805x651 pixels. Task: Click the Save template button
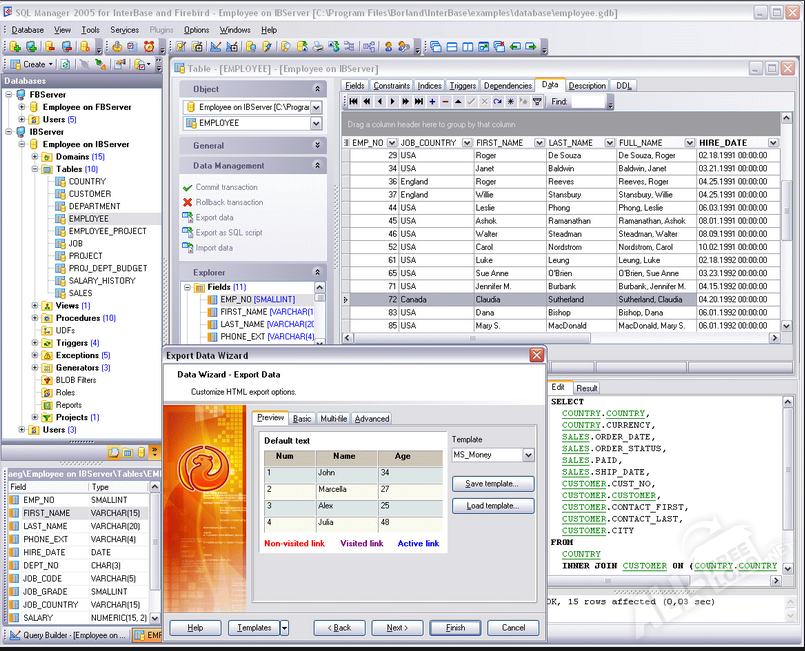(493, 484)
